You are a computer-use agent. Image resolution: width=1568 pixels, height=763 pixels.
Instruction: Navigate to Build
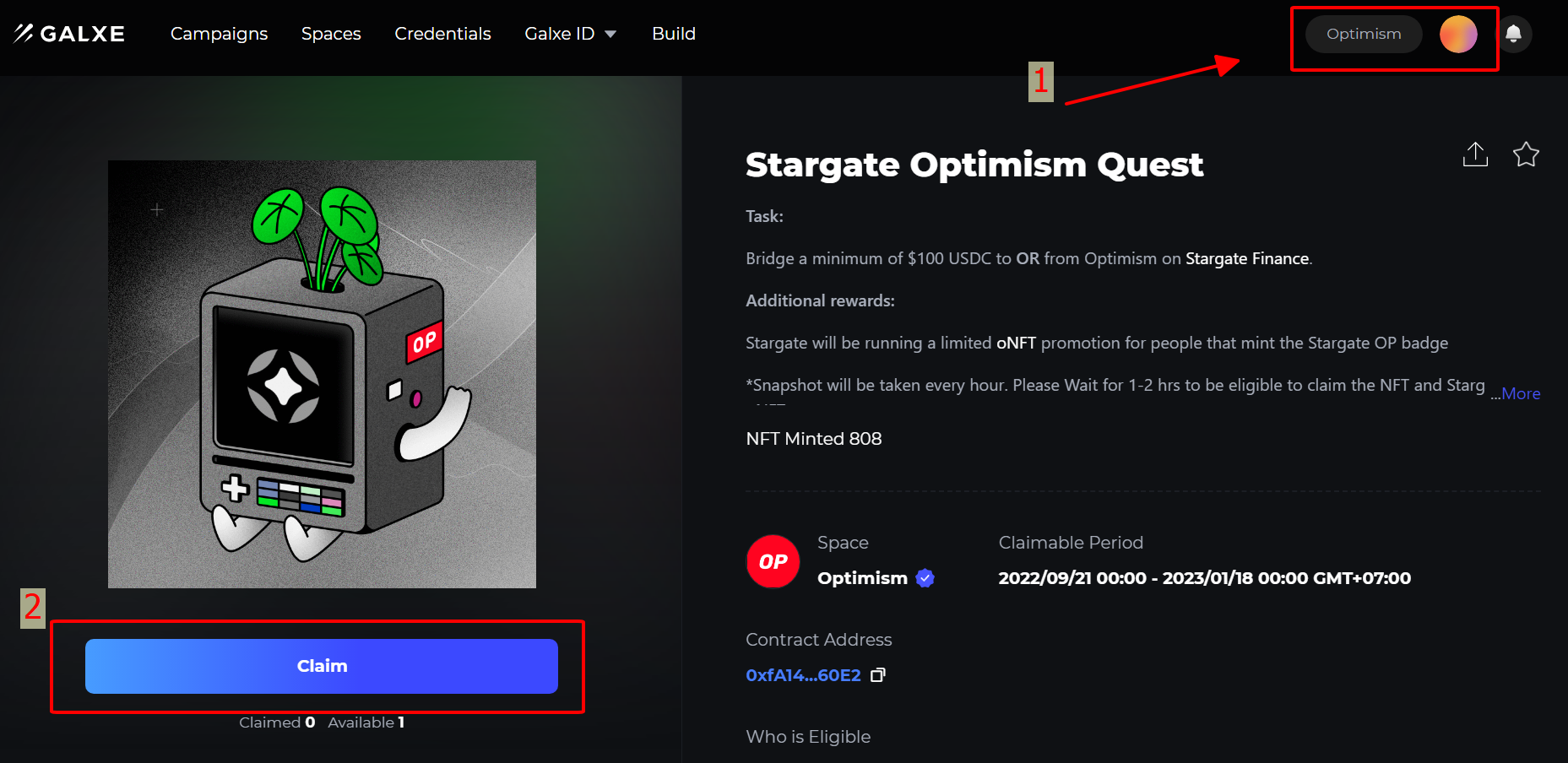[x=673, y=34]
